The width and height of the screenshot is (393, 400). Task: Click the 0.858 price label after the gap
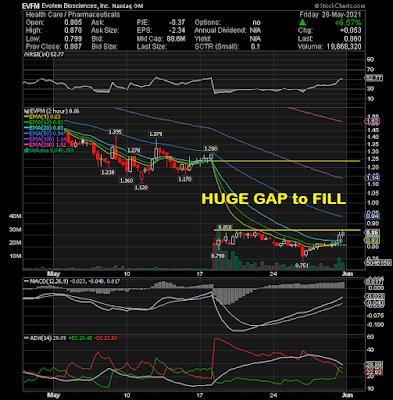click(225, 227)
